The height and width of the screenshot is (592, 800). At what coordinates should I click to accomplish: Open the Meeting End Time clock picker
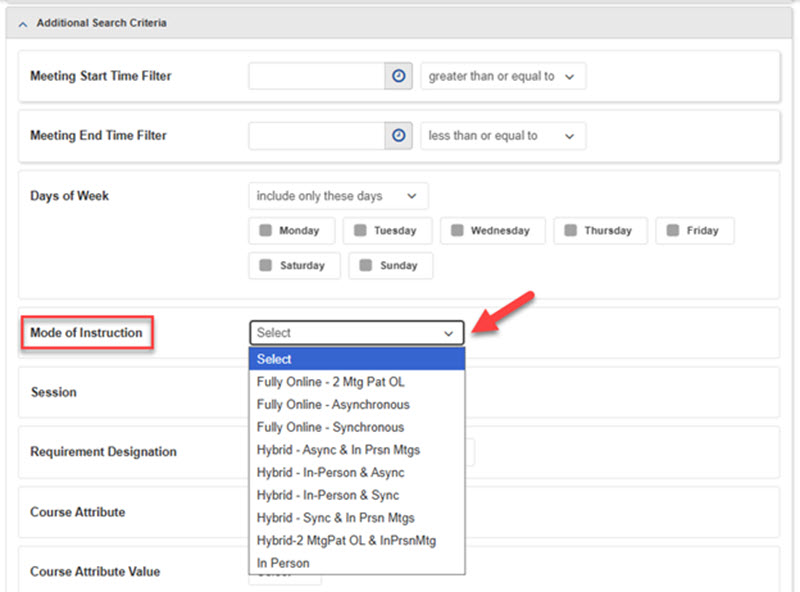point(399,136)
